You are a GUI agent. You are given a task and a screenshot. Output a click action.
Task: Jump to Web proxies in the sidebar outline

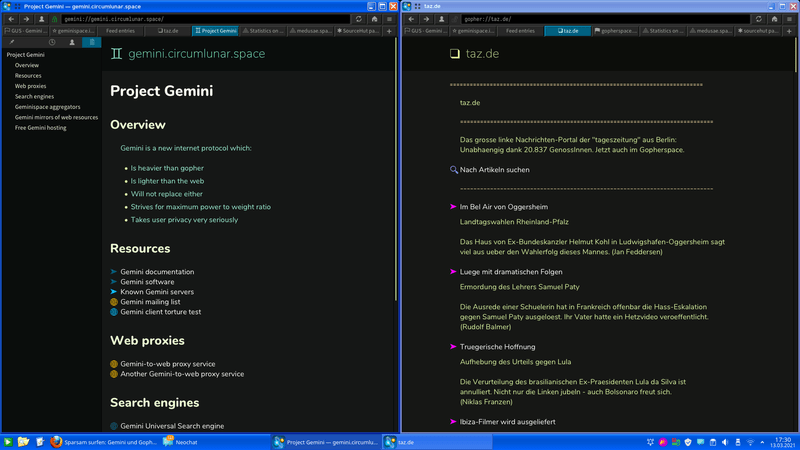point(30,86)
